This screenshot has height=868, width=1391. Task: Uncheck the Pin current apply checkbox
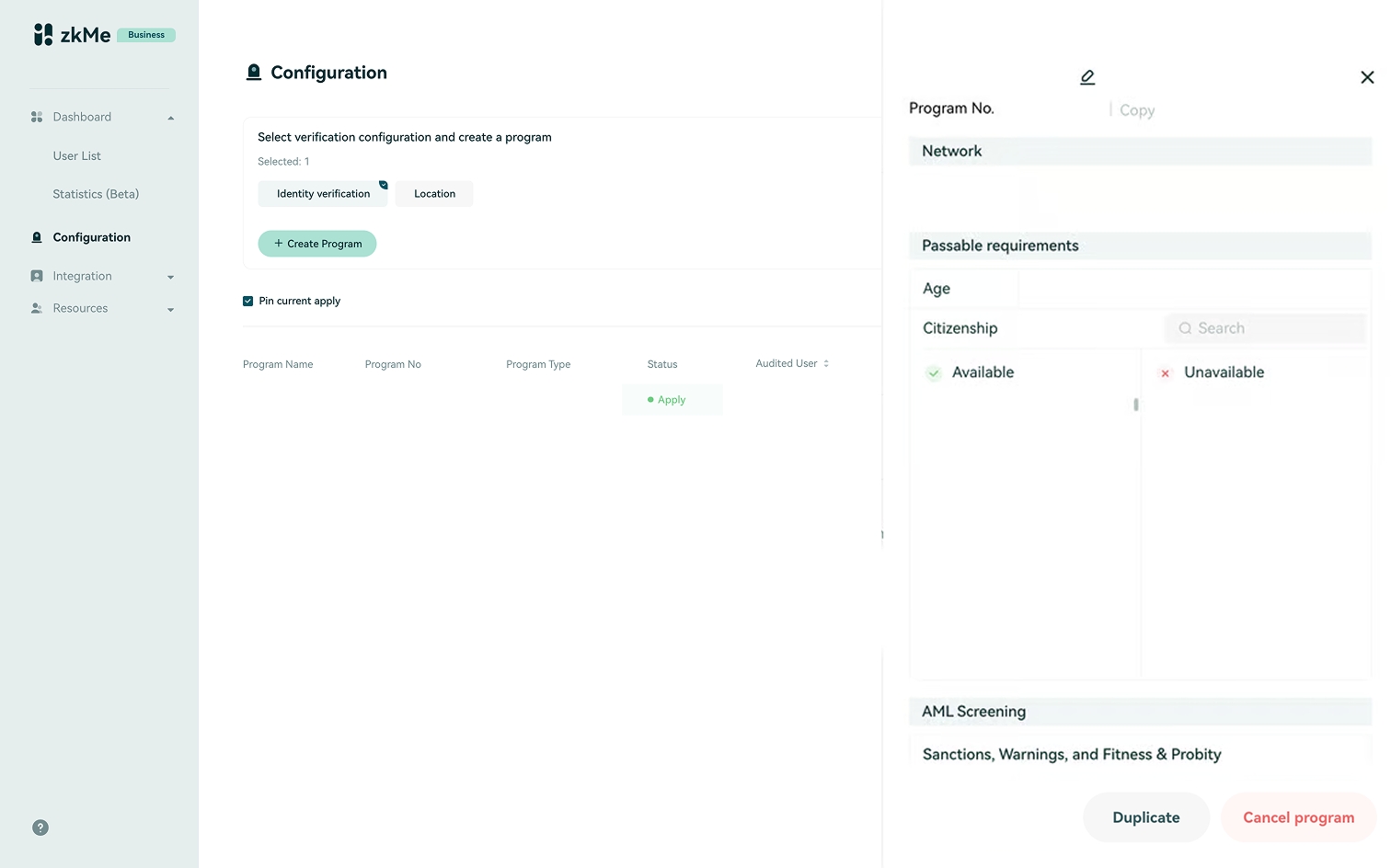click(x=248, y=301)
